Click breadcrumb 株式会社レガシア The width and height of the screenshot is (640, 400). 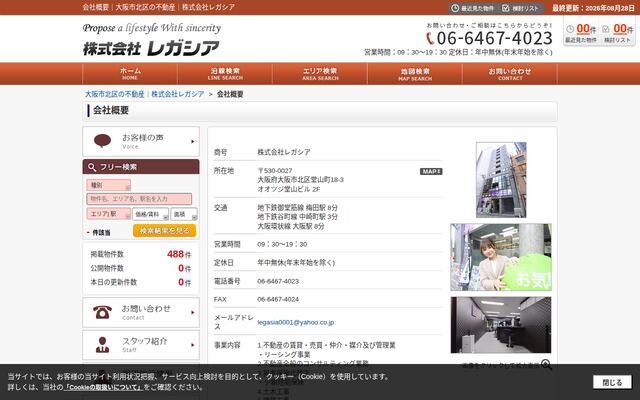tap(178, 94)
